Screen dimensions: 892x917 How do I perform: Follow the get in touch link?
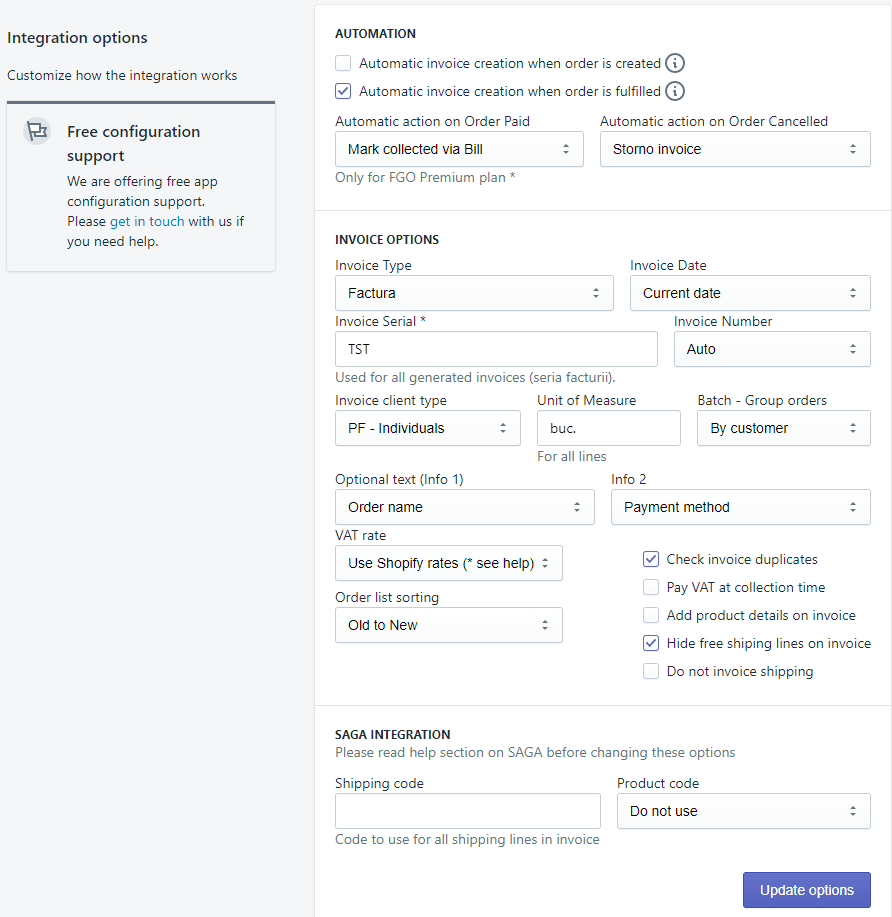(147, 221)
